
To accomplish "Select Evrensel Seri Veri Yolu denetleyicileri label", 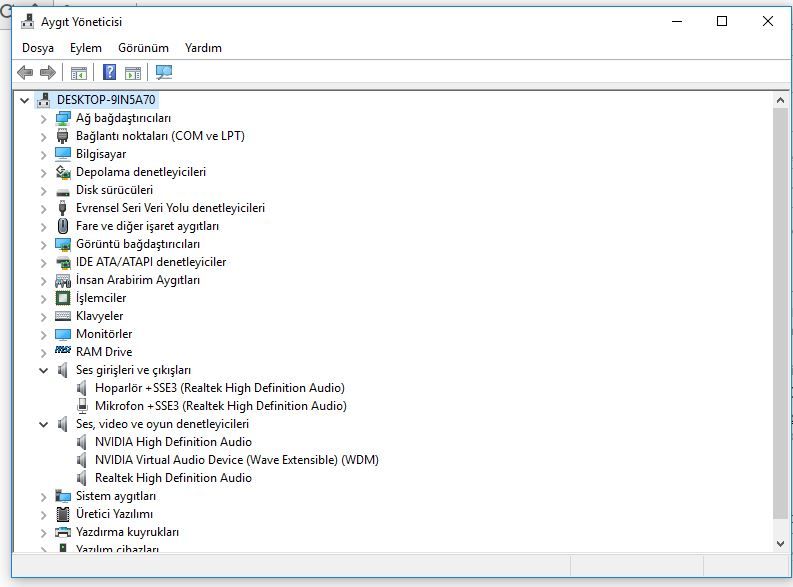I will pos(170,208).
